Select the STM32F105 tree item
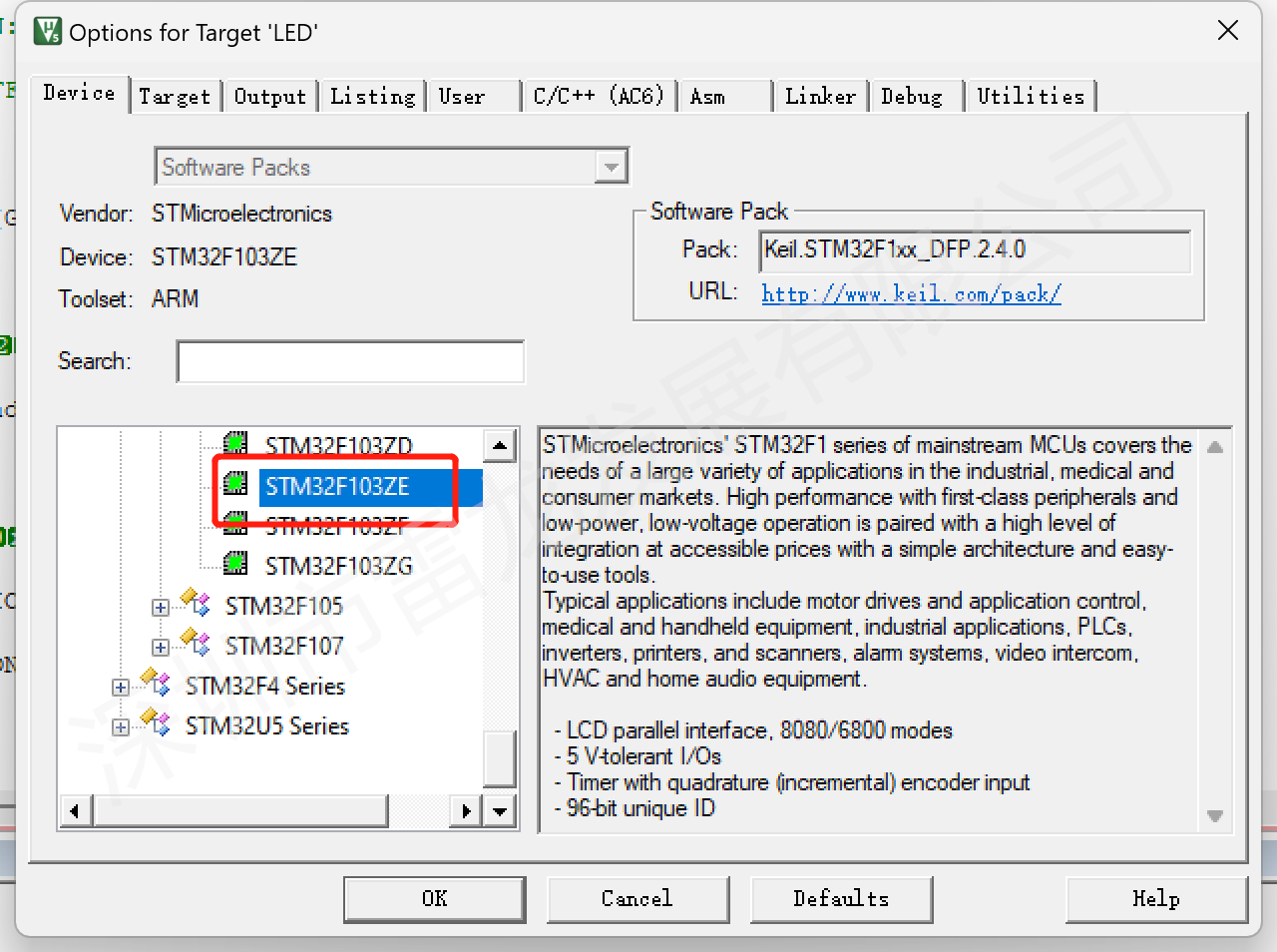The height and width of the screenshot is (952, 1277). tap(284, 606)
